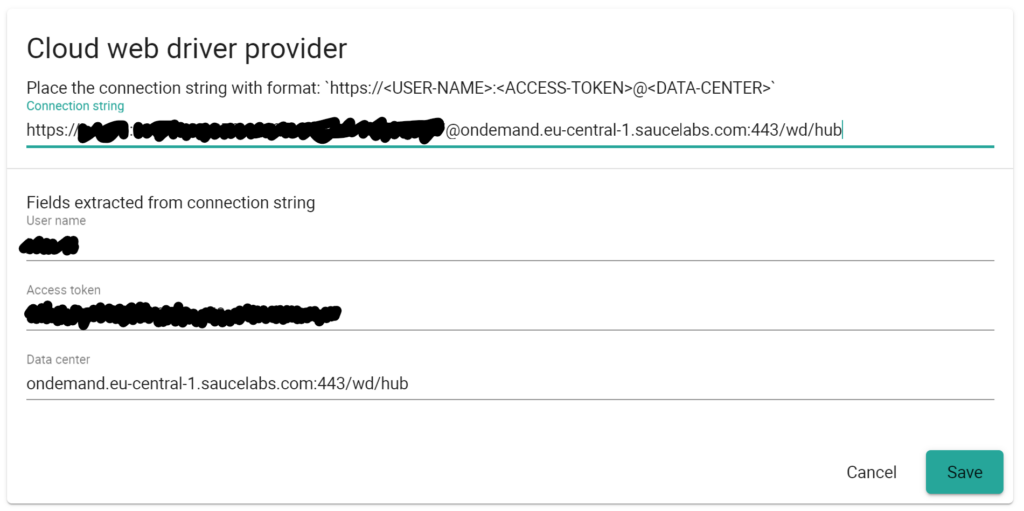The width and height of the screenshot is (1024, 511).
Task: Click the 'Data center' field label
Action: [59, 359]
